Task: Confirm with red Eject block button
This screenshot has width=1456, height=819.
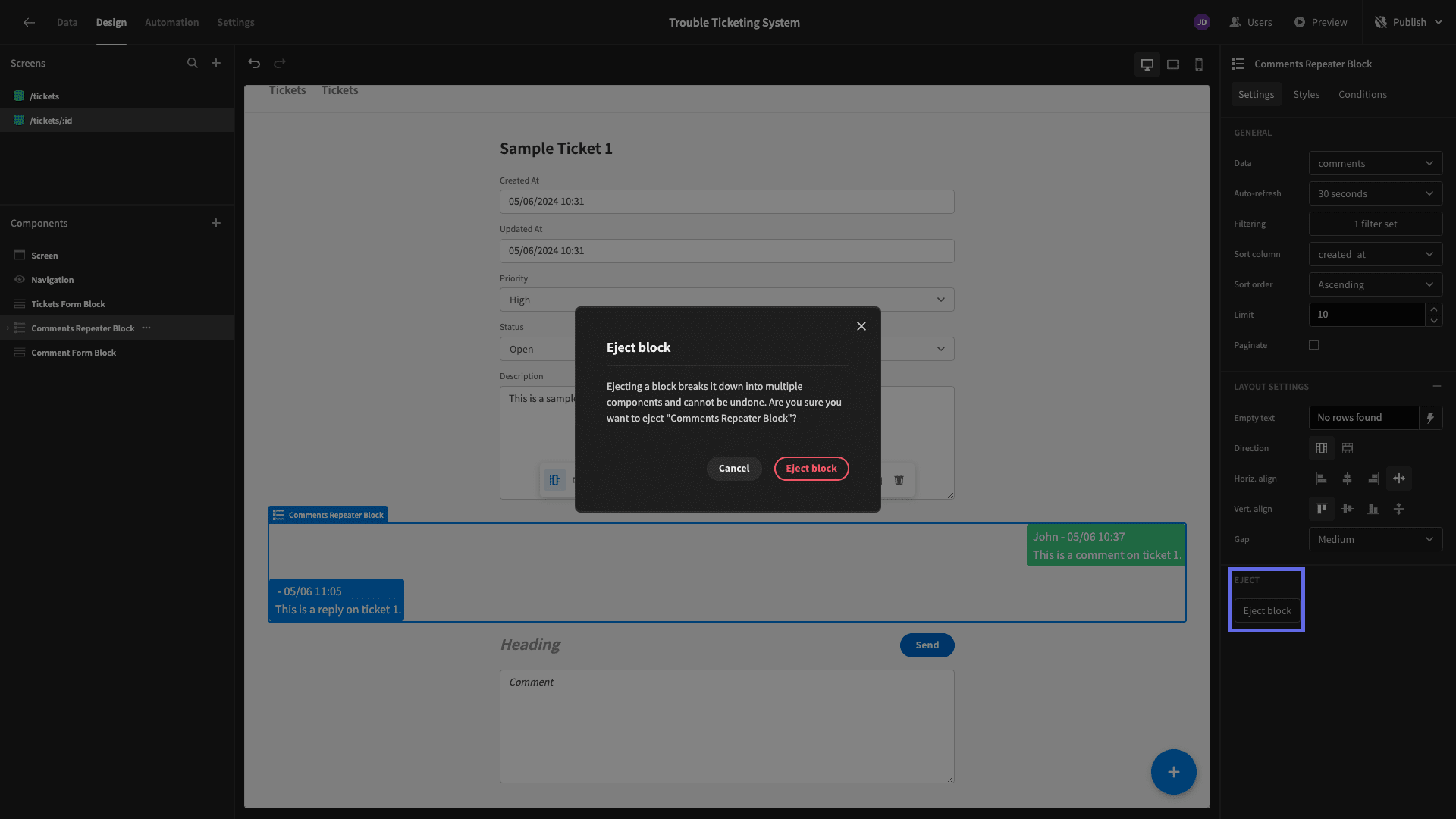Action: tap(811, 469)
